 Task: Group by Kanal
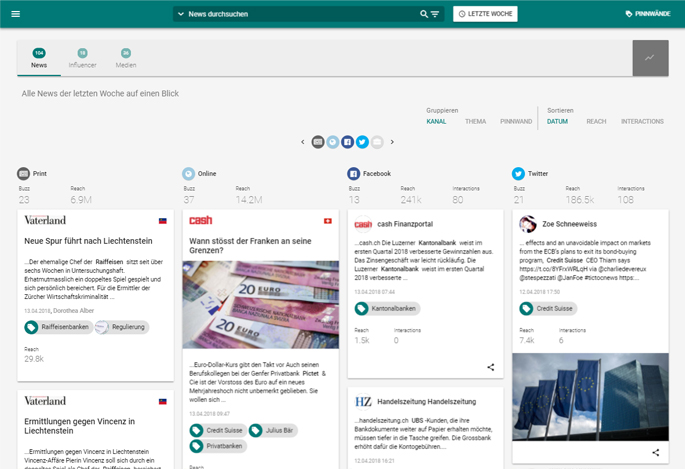[x=436, y=121]
